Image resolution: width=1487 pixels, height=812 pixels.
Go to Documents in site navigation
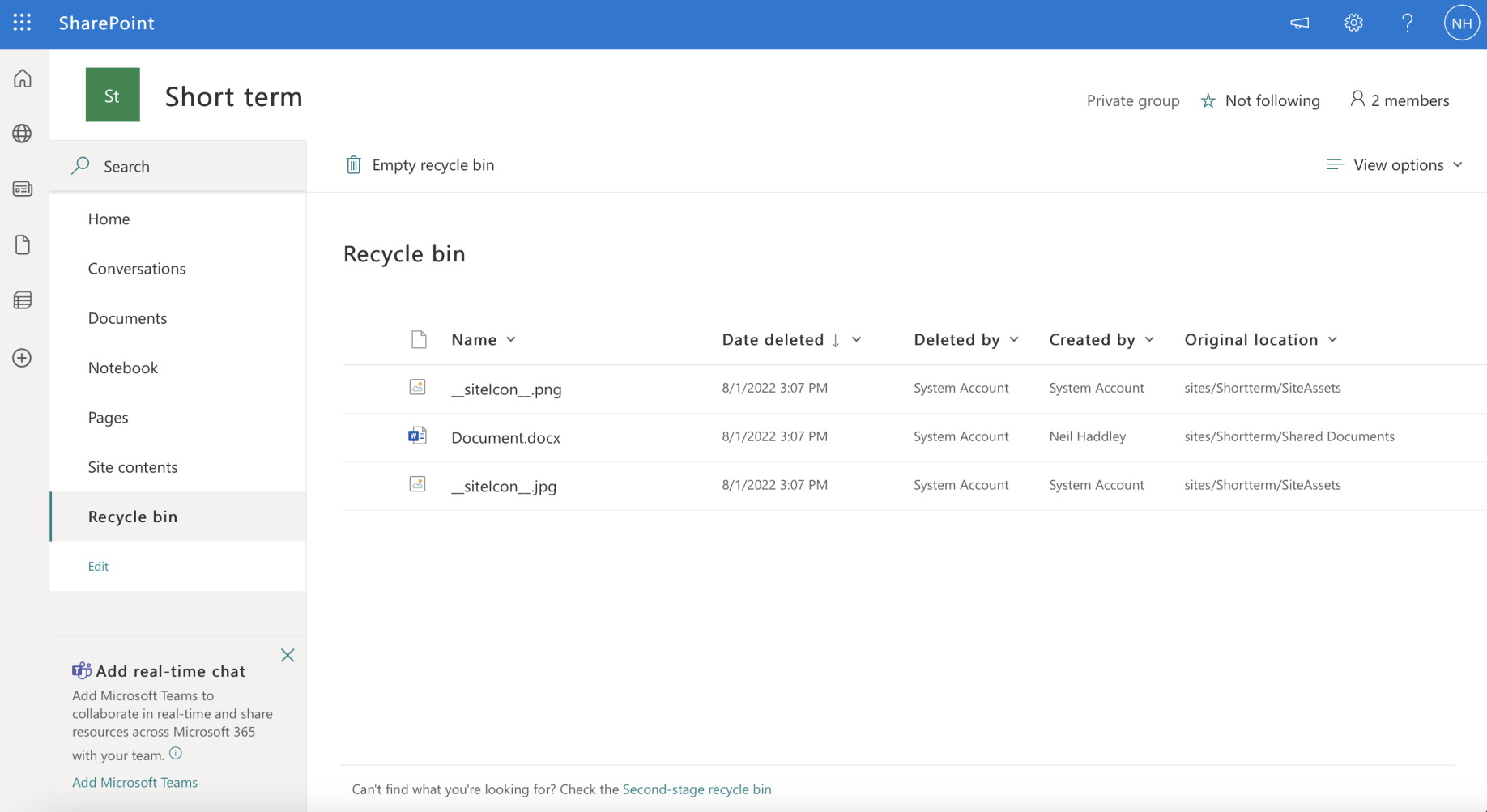[x=127, y=318]
